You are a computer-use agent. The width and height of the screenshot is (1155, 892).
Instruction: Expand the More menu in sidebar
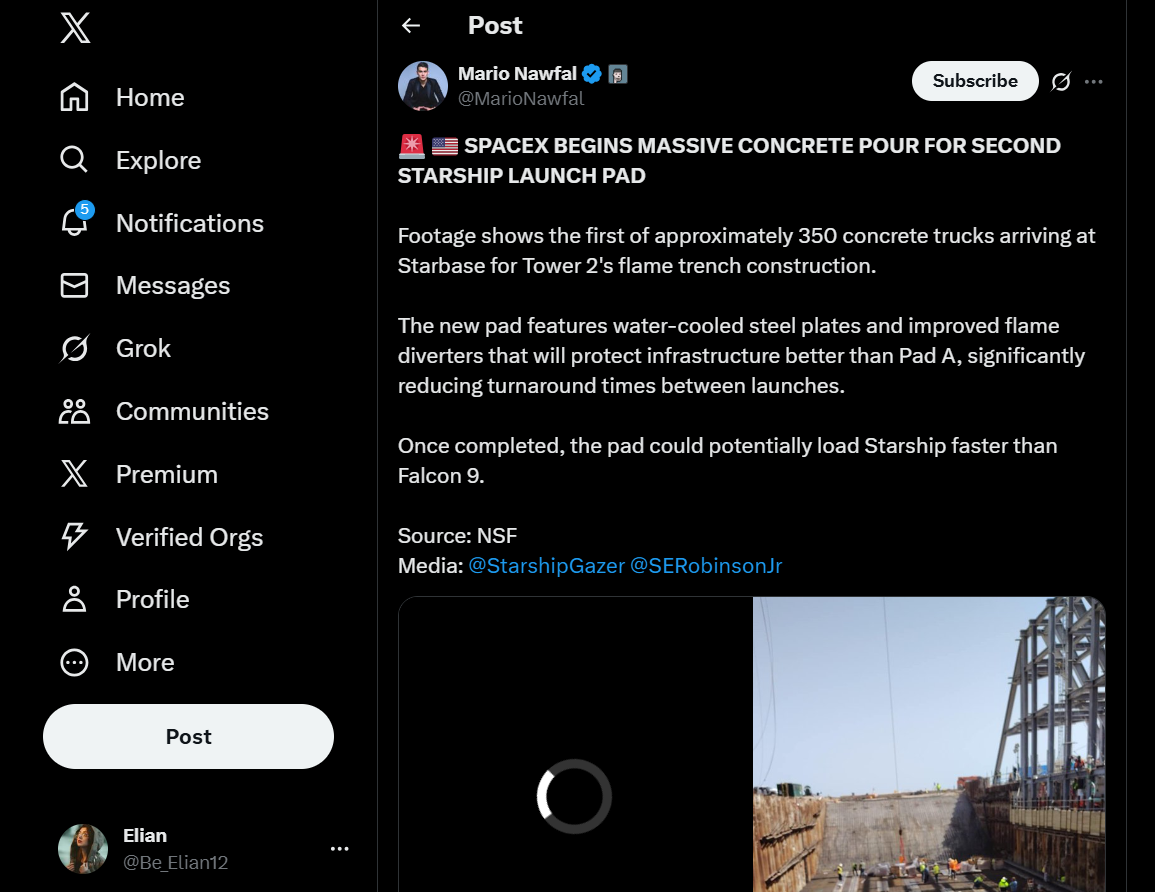pyautogui.click(x=144, y=663)
